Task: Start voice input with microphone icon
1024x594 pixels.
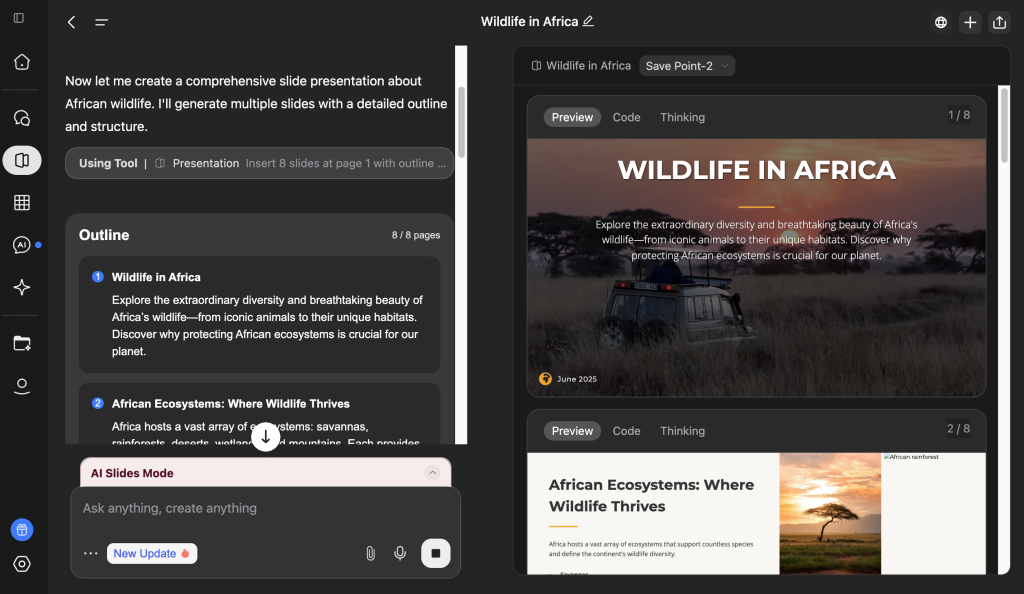Action: point(400,554)
